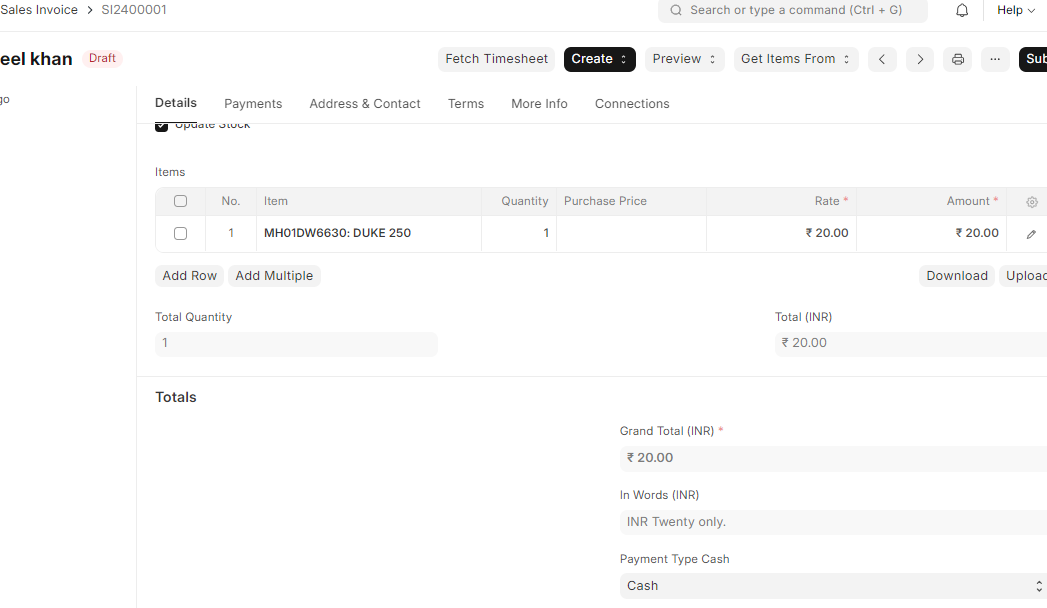Click the Upload button
Screen dimensions: 1047x608
(x=1025, y=276)
